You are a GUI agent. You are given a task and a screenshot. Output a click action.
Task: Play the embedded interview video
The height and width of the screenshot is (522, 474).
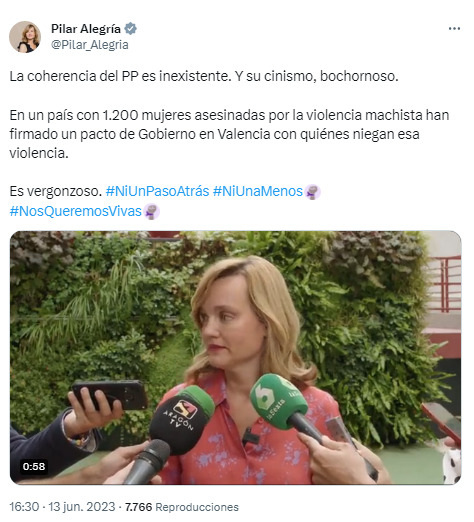[x=236, y=357]
